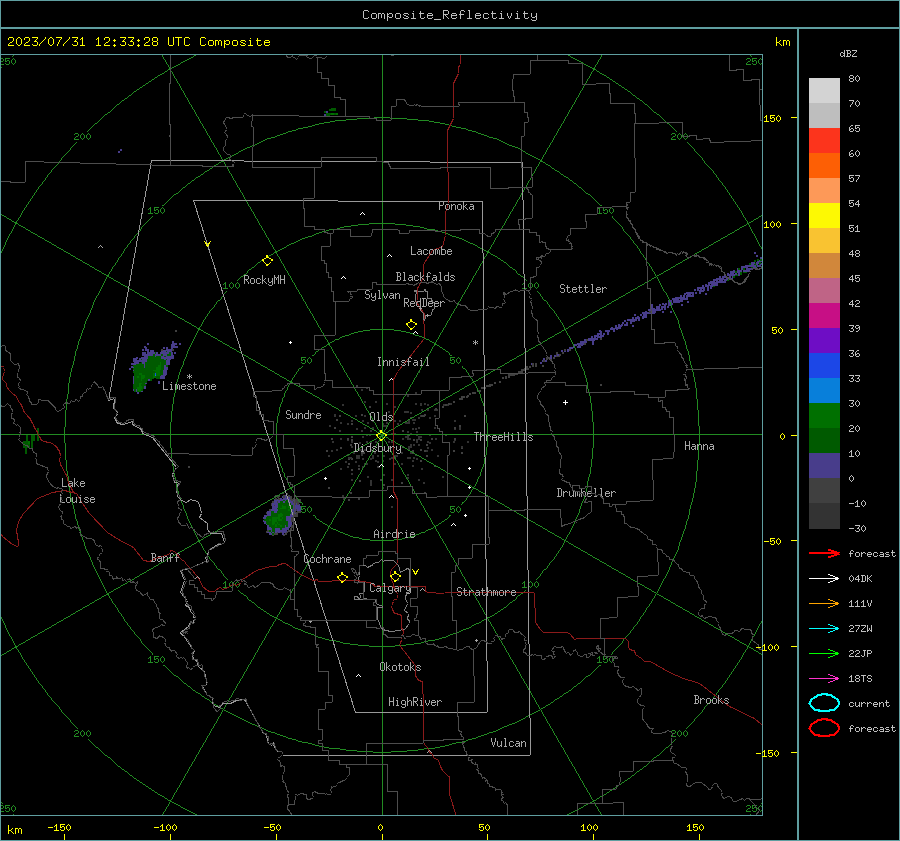
Task: Pick the light blue swatch labeled 33
Action: click(x=824, y=390)
